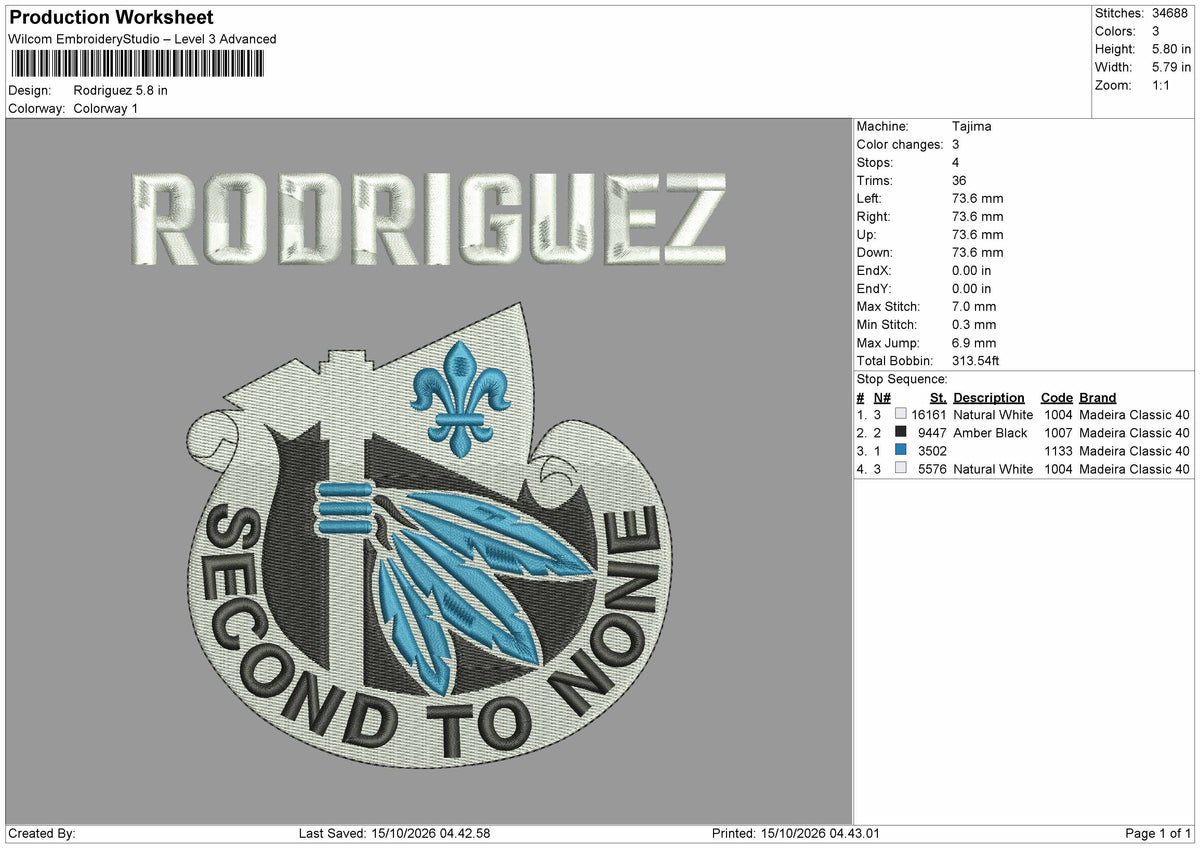Click the blue swatch for code 1133

(901, 450)
